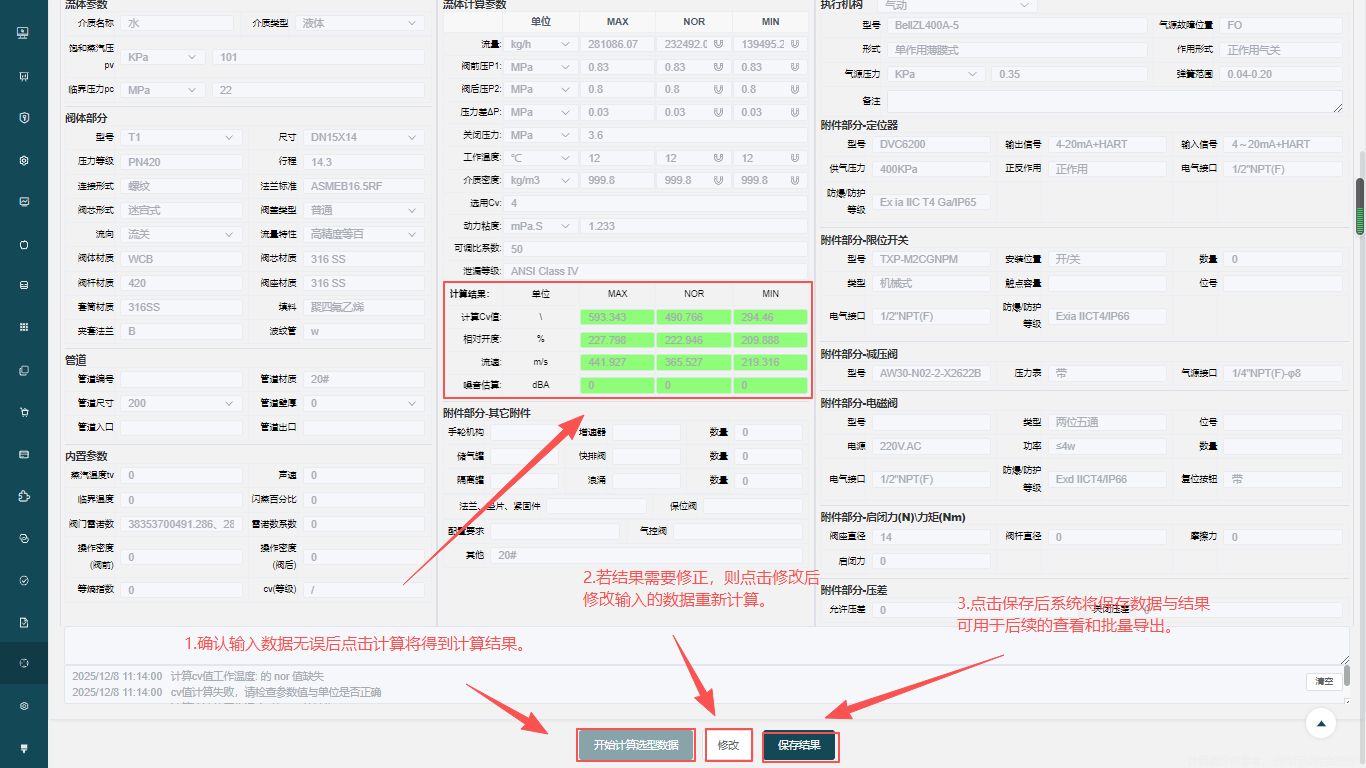Open the 执行机构 气动 dropdown at top right
This screenshot has height=768, width=1366.
(955, 5)
